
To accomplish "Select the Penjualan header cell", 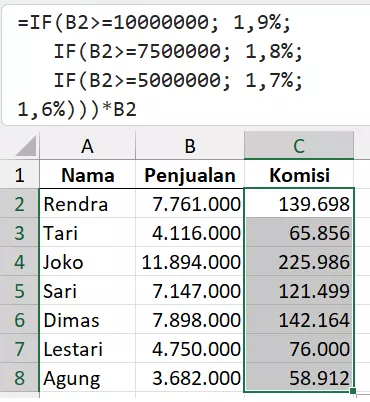I will [190, 174].
